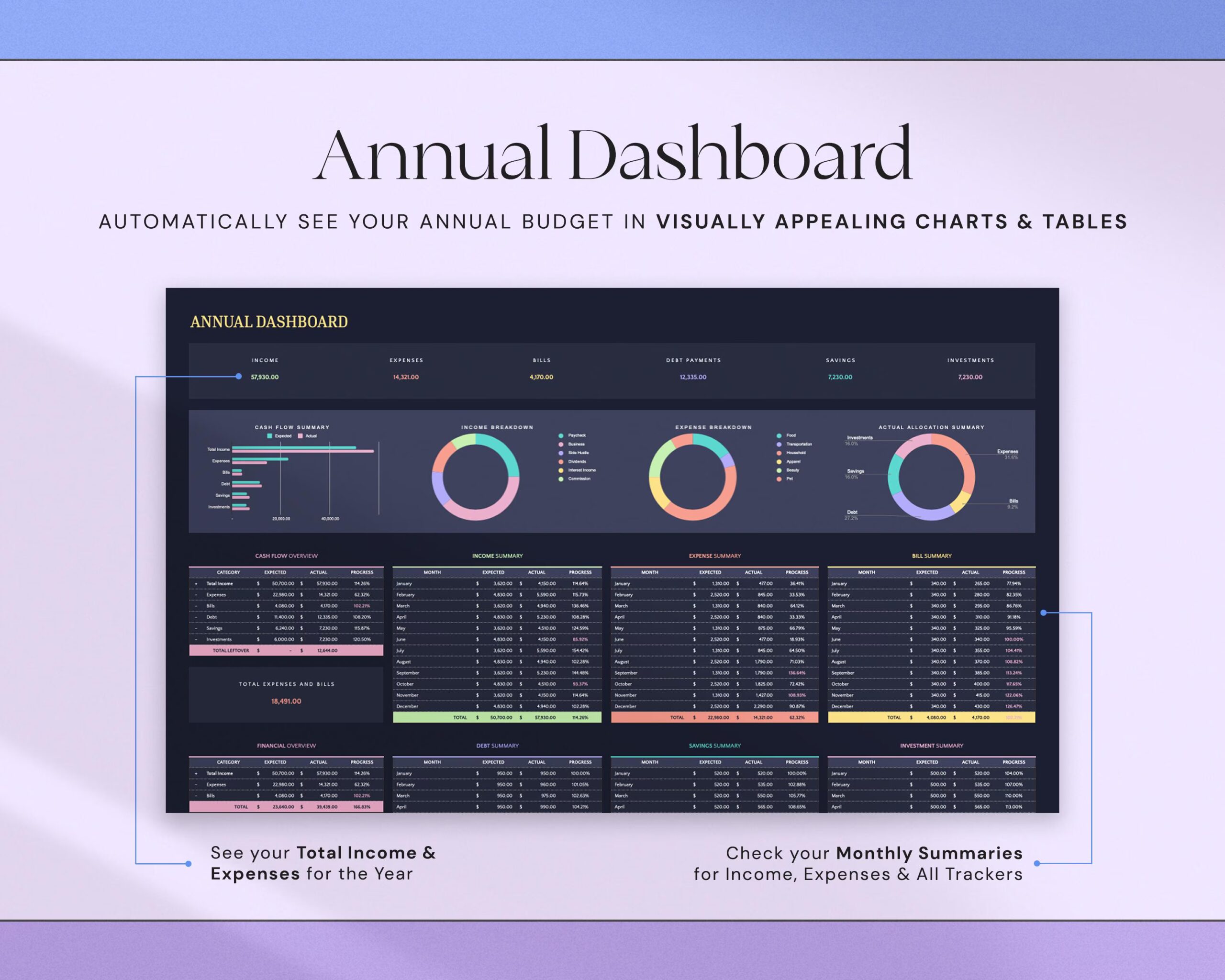Click the Interest Income legend dot
Screen dimensions: 1225x980
click(x=561, y=470)
